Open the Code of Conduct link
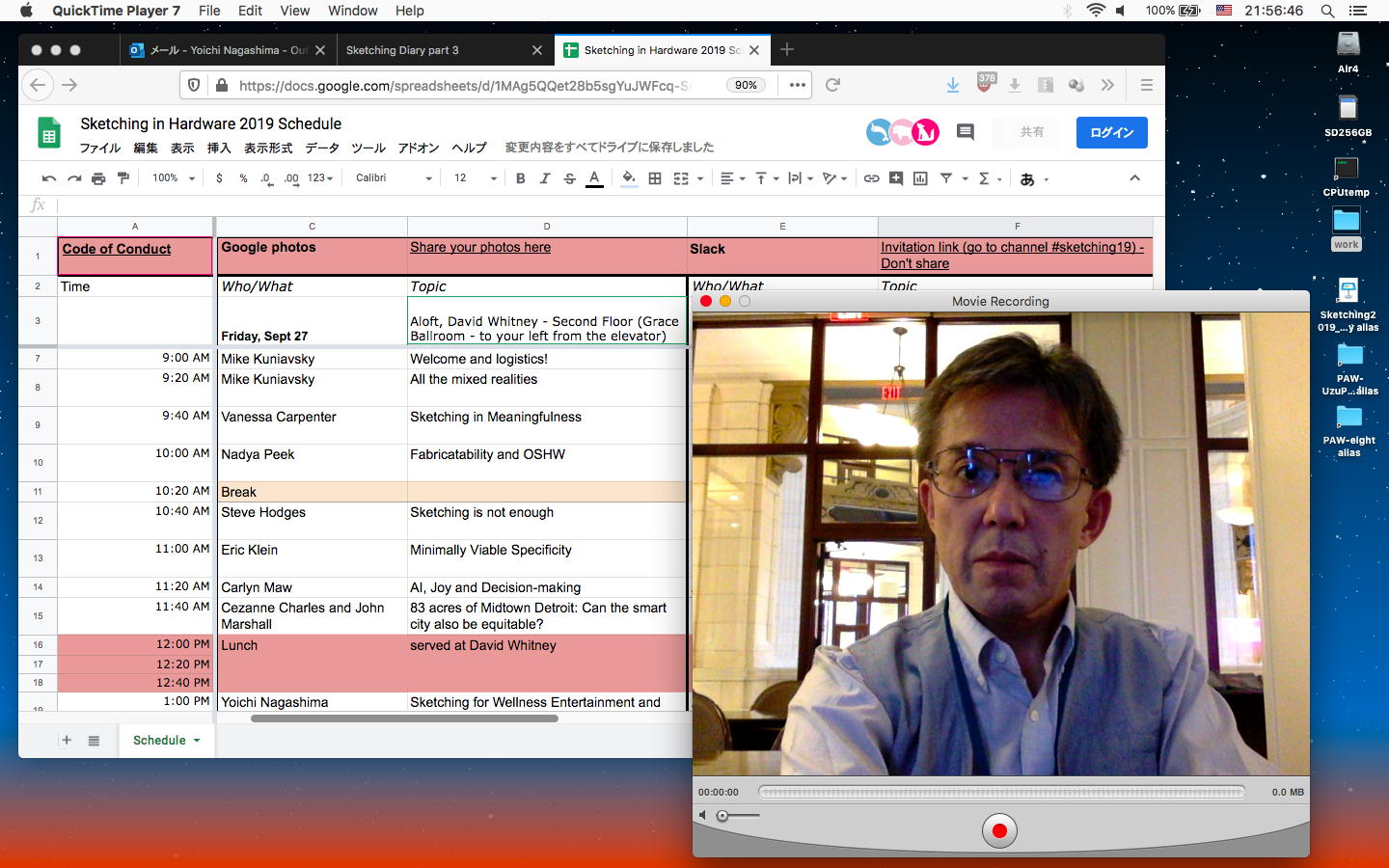Image resolution: width=1389 pixels, height=868 pixels. point(117,249)
